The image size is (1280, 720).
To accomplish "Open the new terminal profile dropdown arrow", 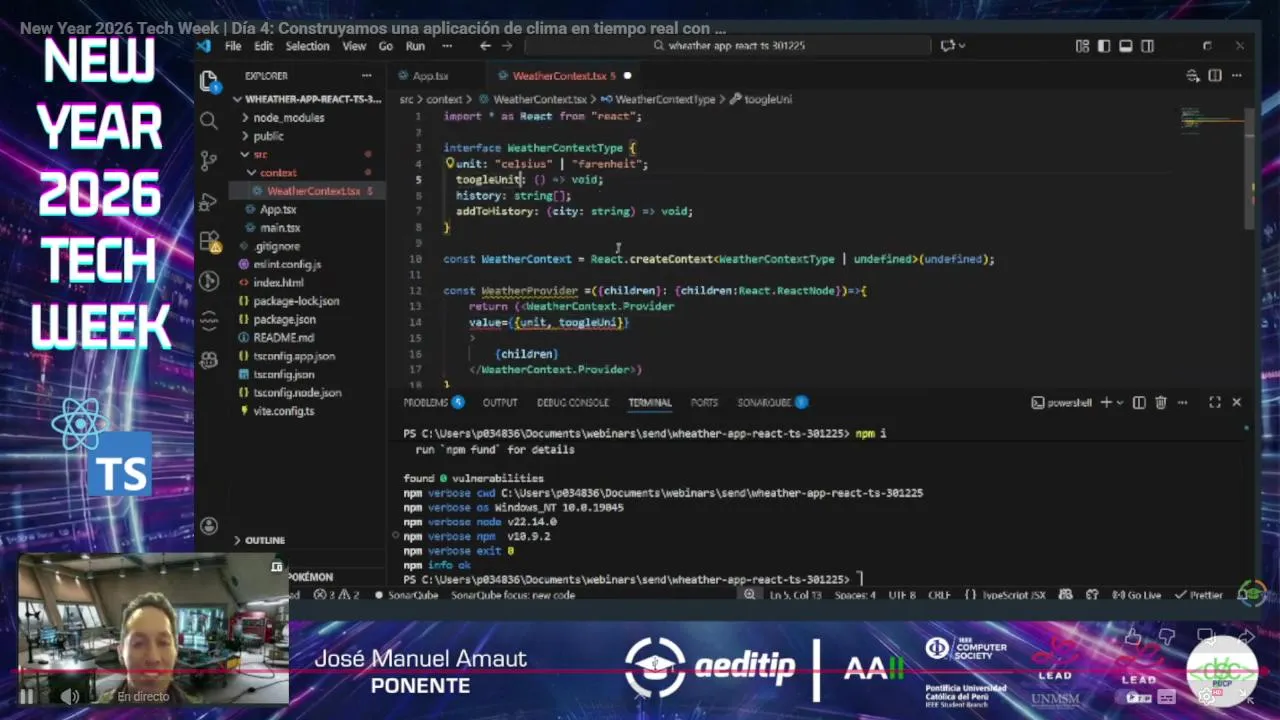I will point(1120,402).
